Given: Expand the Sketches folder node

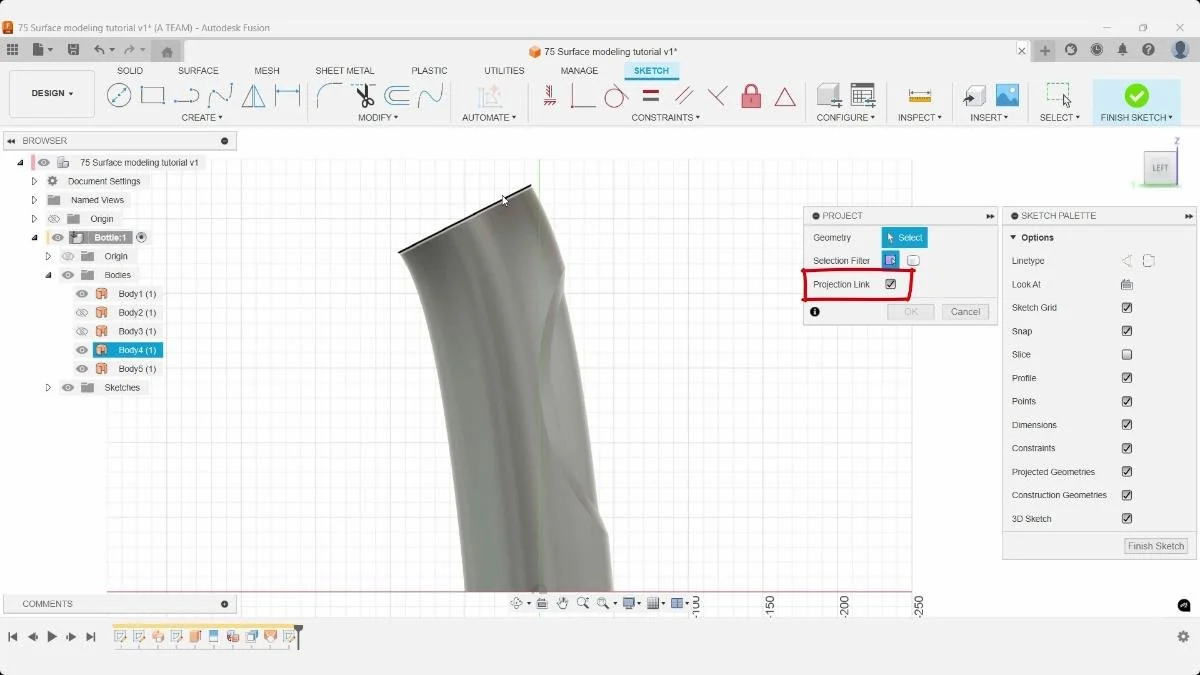Looking at the screenshot, I should [x=48, y=388].
